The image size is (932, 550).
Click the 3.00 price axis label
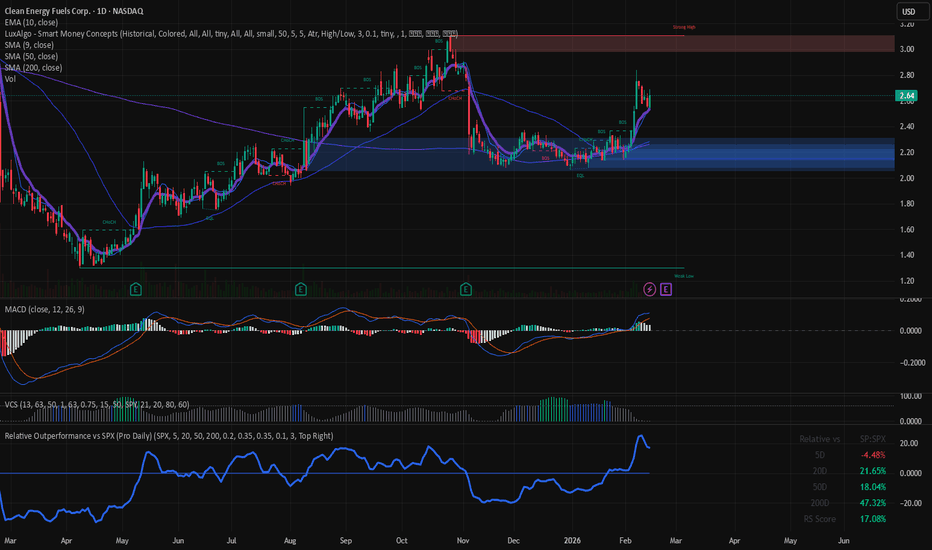906,49
